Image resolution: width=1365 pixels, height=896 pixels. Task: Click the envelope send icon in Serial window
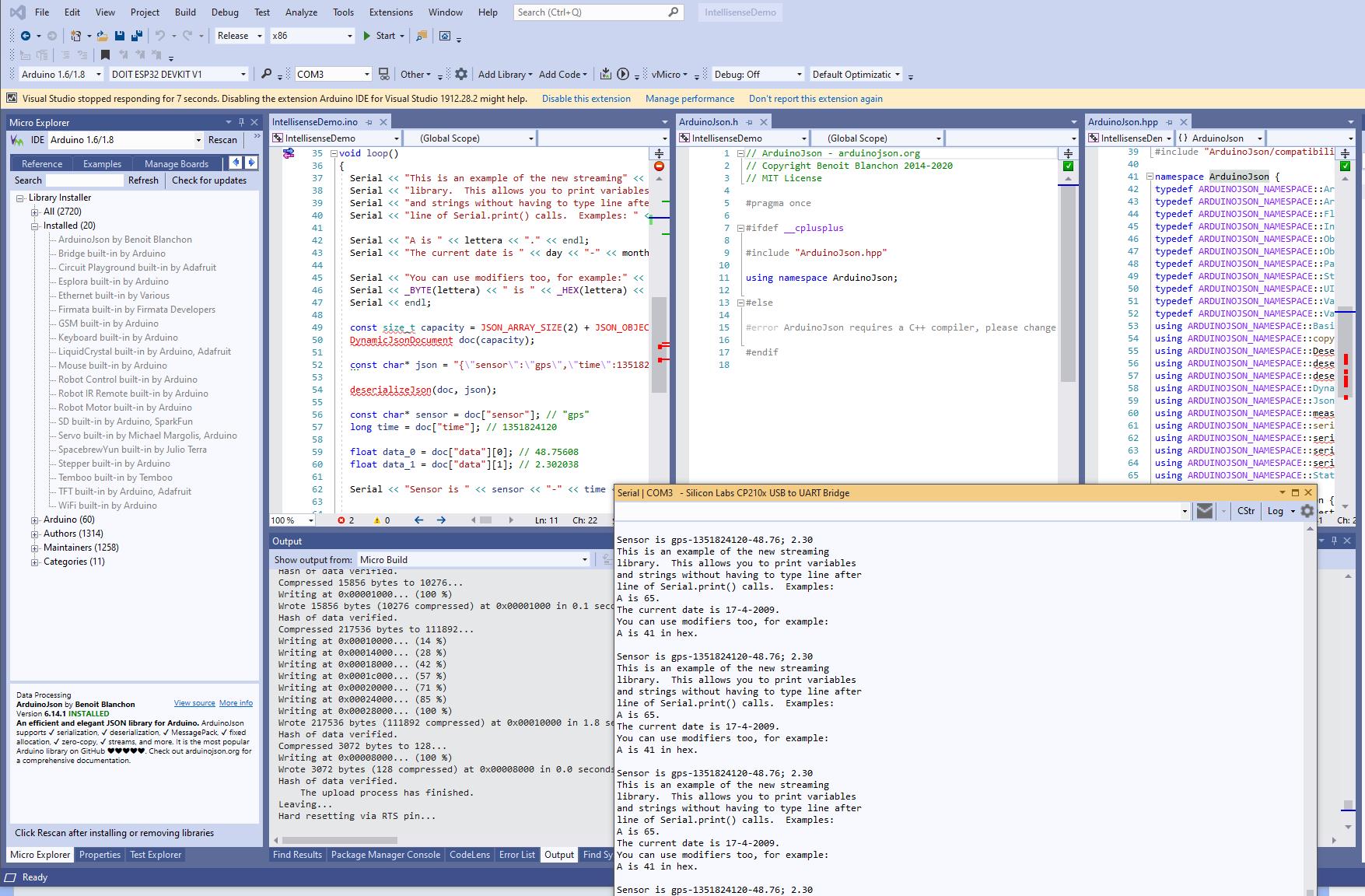[1205, 510]
